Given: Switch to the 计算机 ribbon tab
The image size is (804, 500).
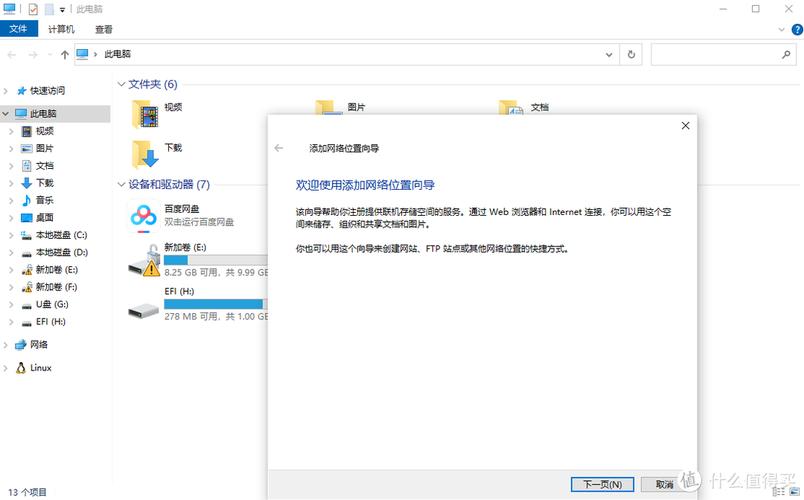Looking at the screenshot, I should coord(62,29).
